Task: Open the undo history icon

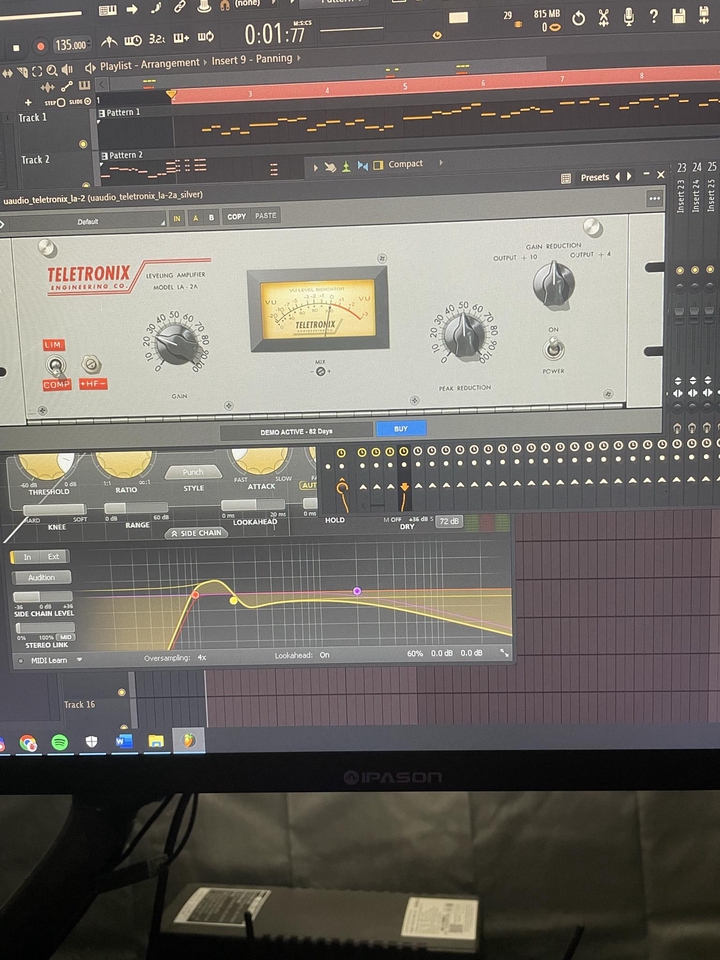Action: click(x=578, y=18)
